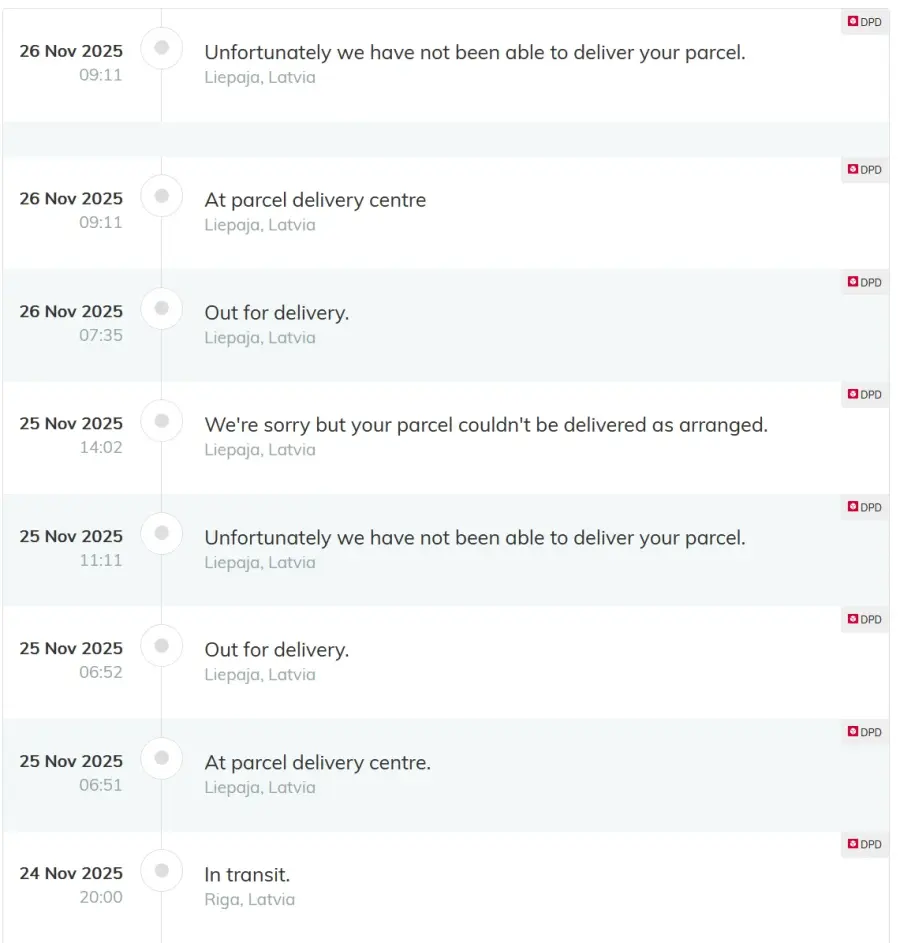
Task: Click DPD badge on the 25 Nov 06:52 entry
Action: [865, 620]
